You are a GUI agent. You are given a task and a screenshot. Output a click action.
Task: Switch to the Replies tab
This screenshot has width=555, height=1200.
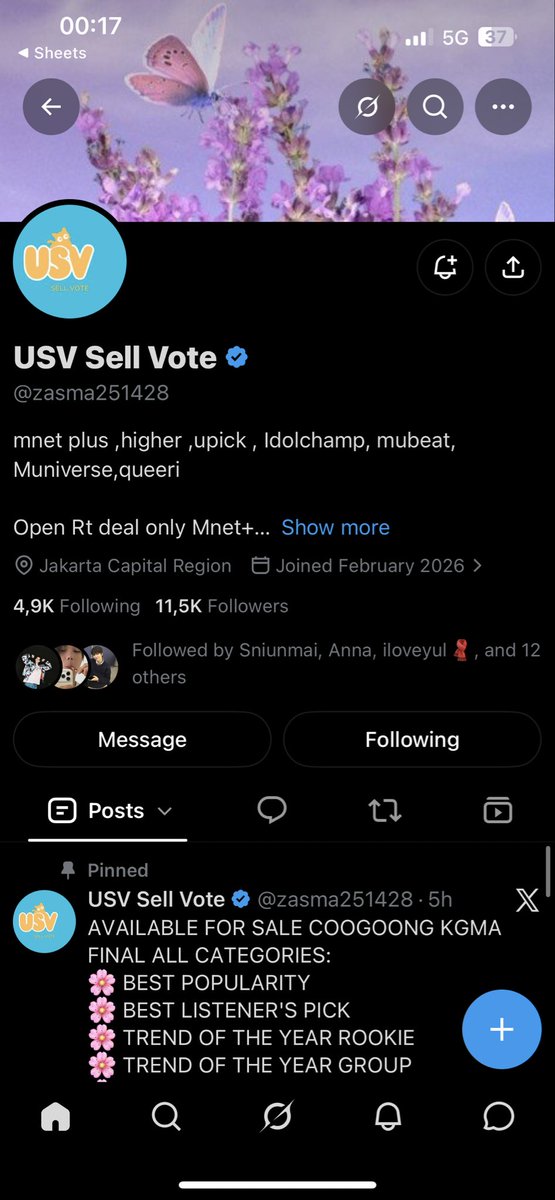(272, 810)
